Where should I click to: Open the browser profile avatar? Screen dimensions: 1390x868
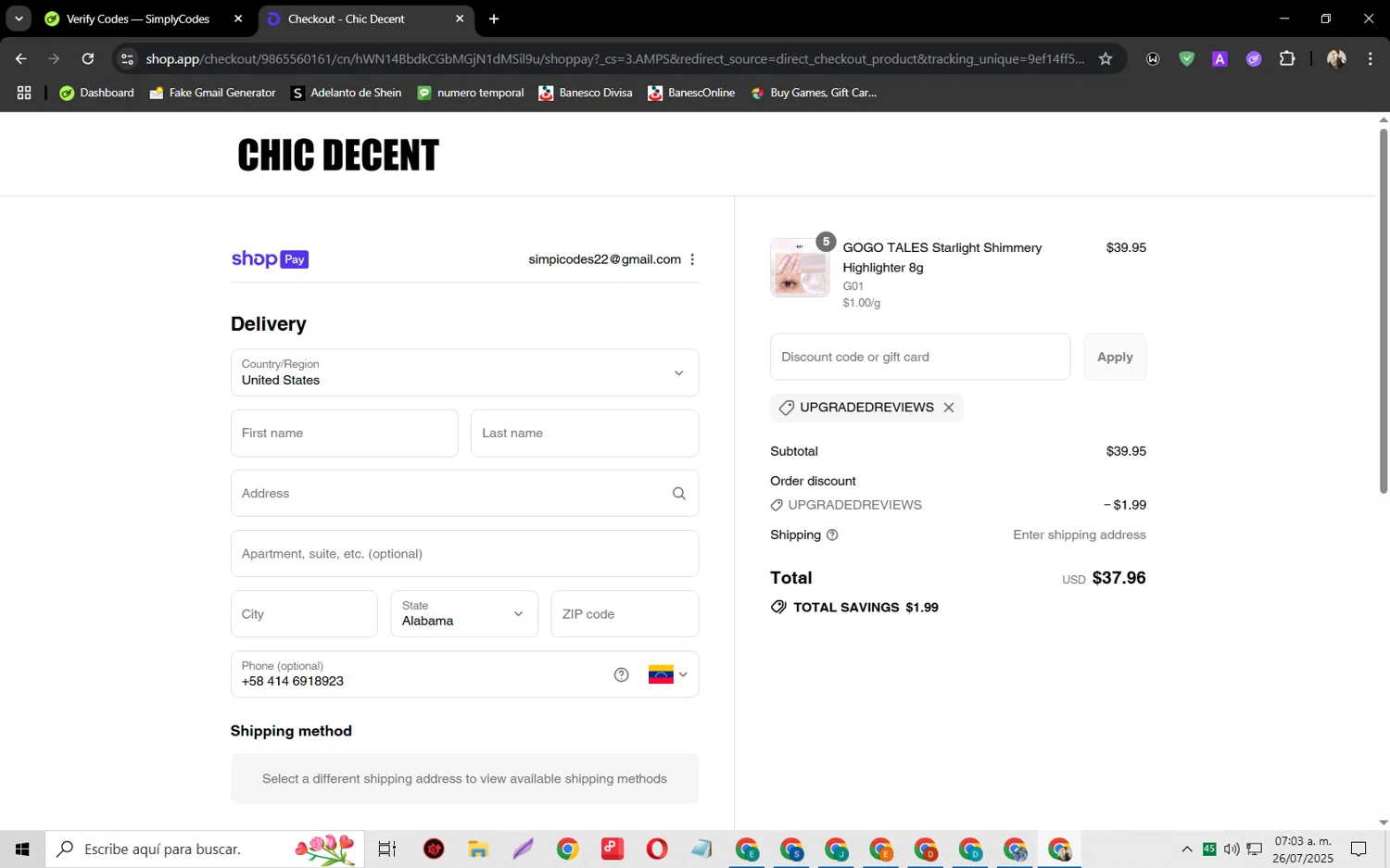[1336, 58]
